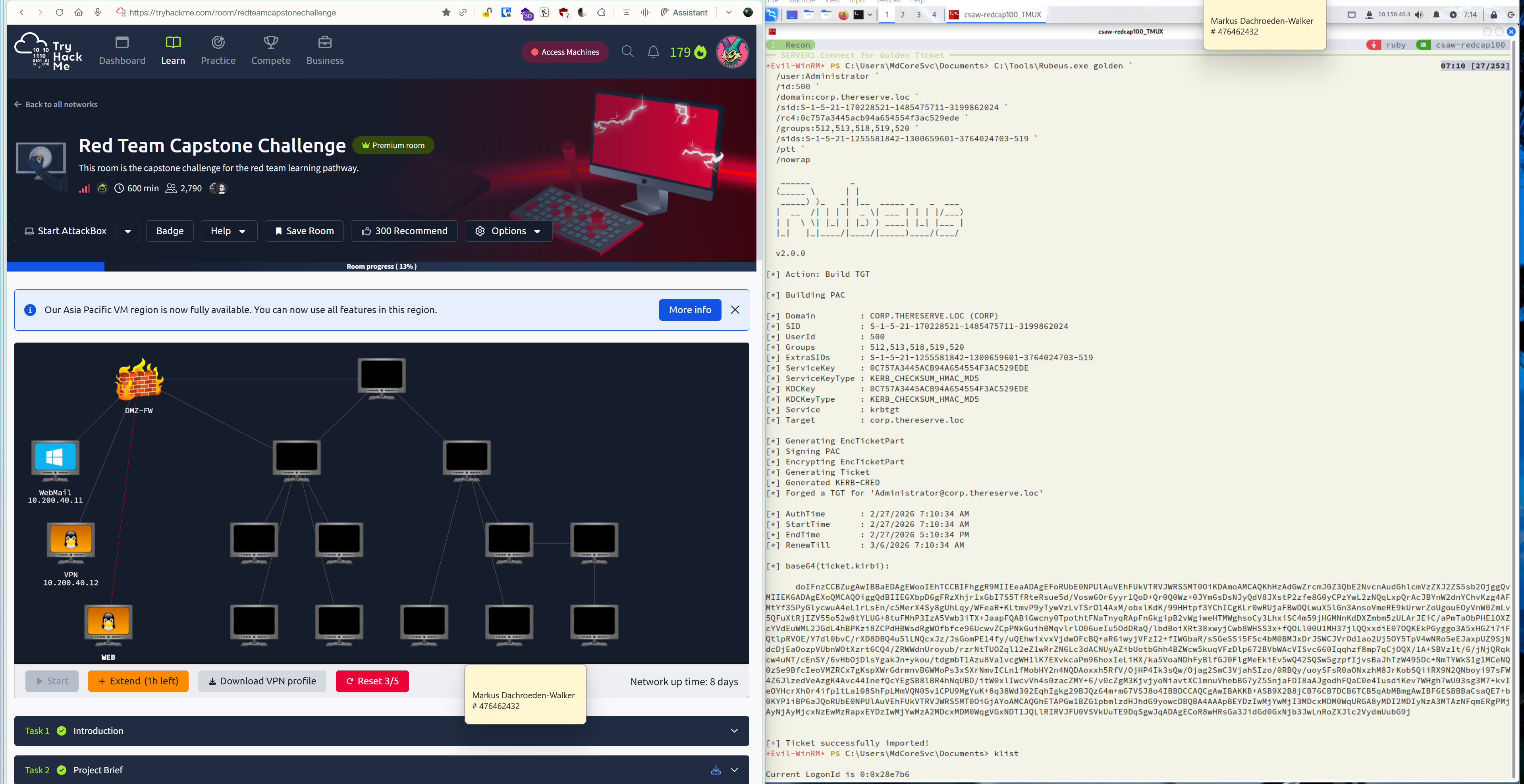Viewport: 1524px width, 784px height.
Task: Switch to the Compete navigation tab
Action: [270, 50]
